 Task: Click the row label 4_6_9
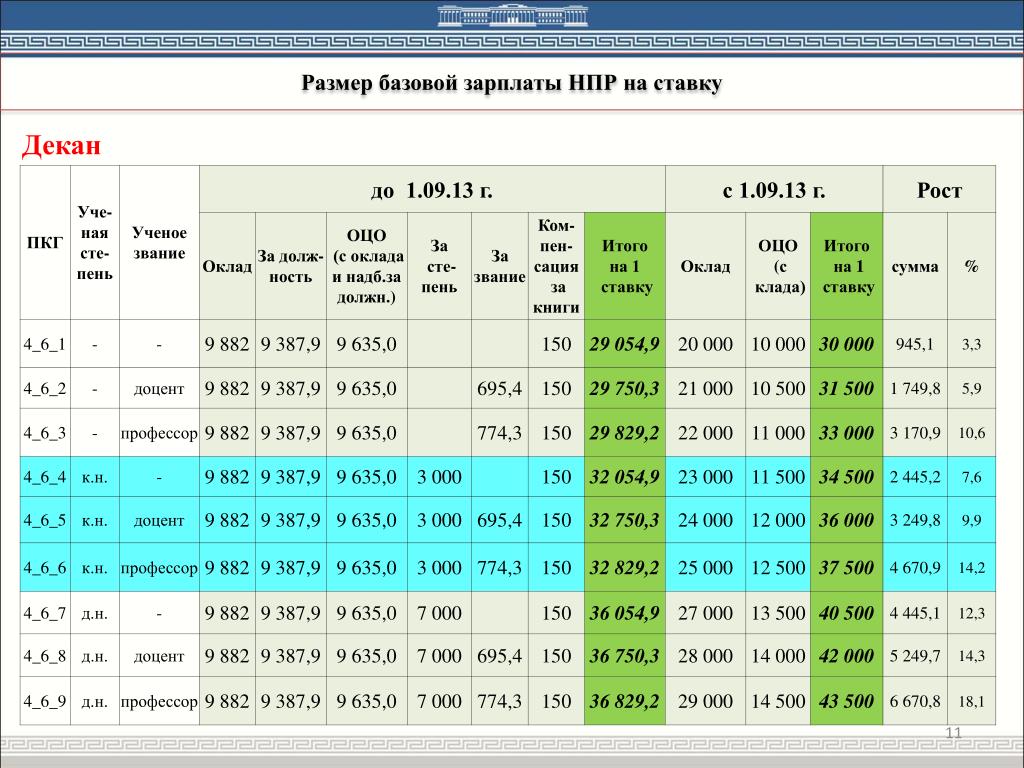(45, 701)
